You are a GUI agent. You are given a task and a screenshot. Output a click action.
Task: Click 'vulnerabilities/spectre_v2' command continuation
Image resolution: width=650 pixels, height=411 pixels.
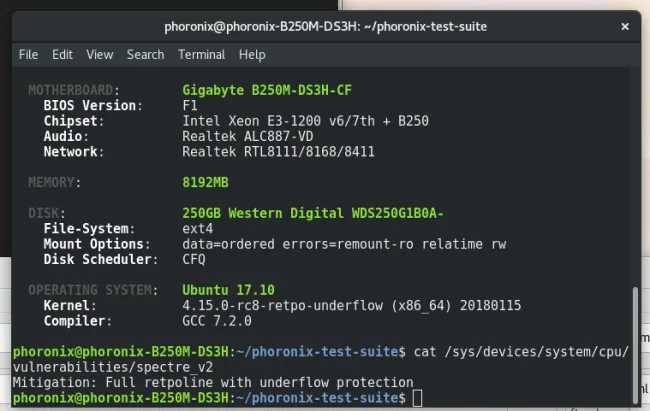point(113,367)
